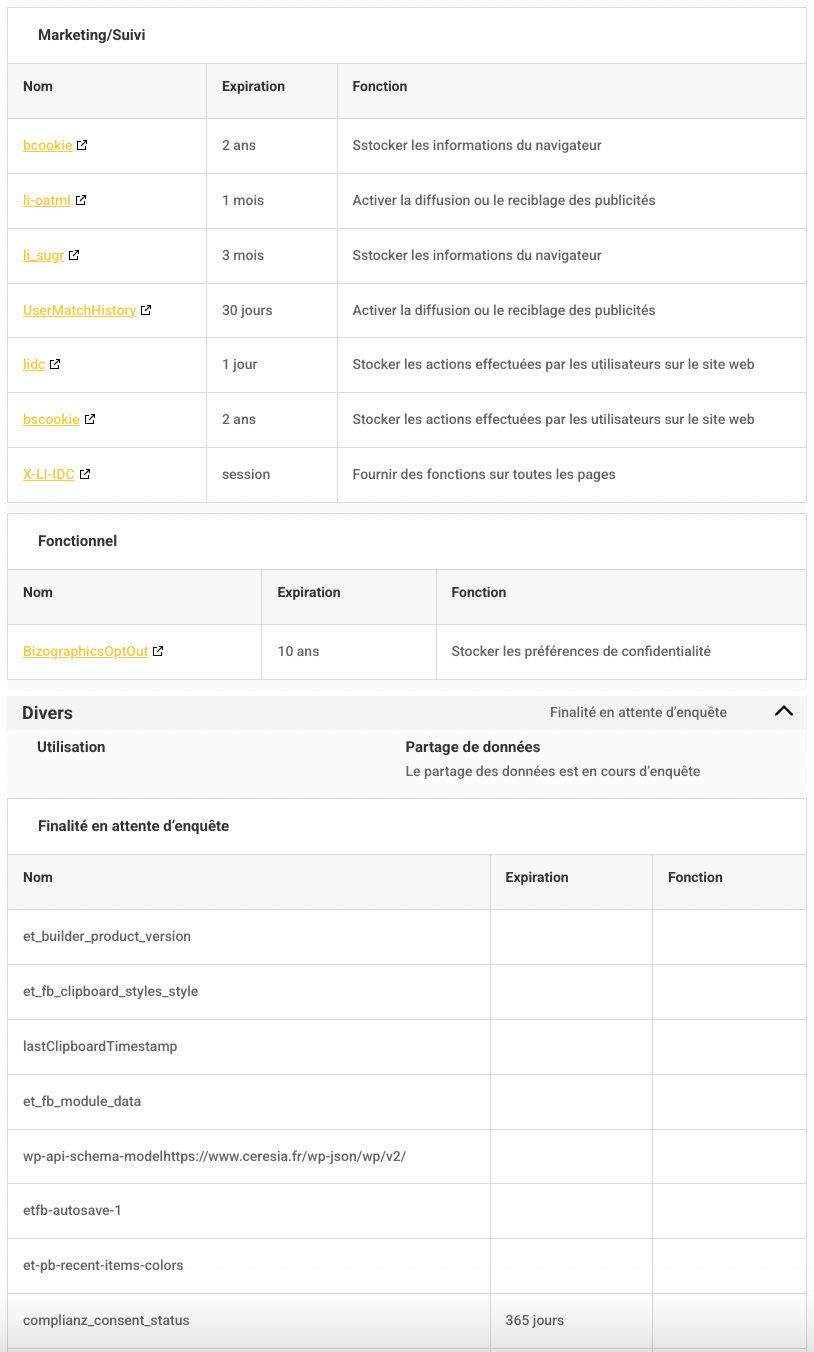Click the Divers section header title
The width and height of the screenshot is (814, 1352).
(x=47, y=713)
